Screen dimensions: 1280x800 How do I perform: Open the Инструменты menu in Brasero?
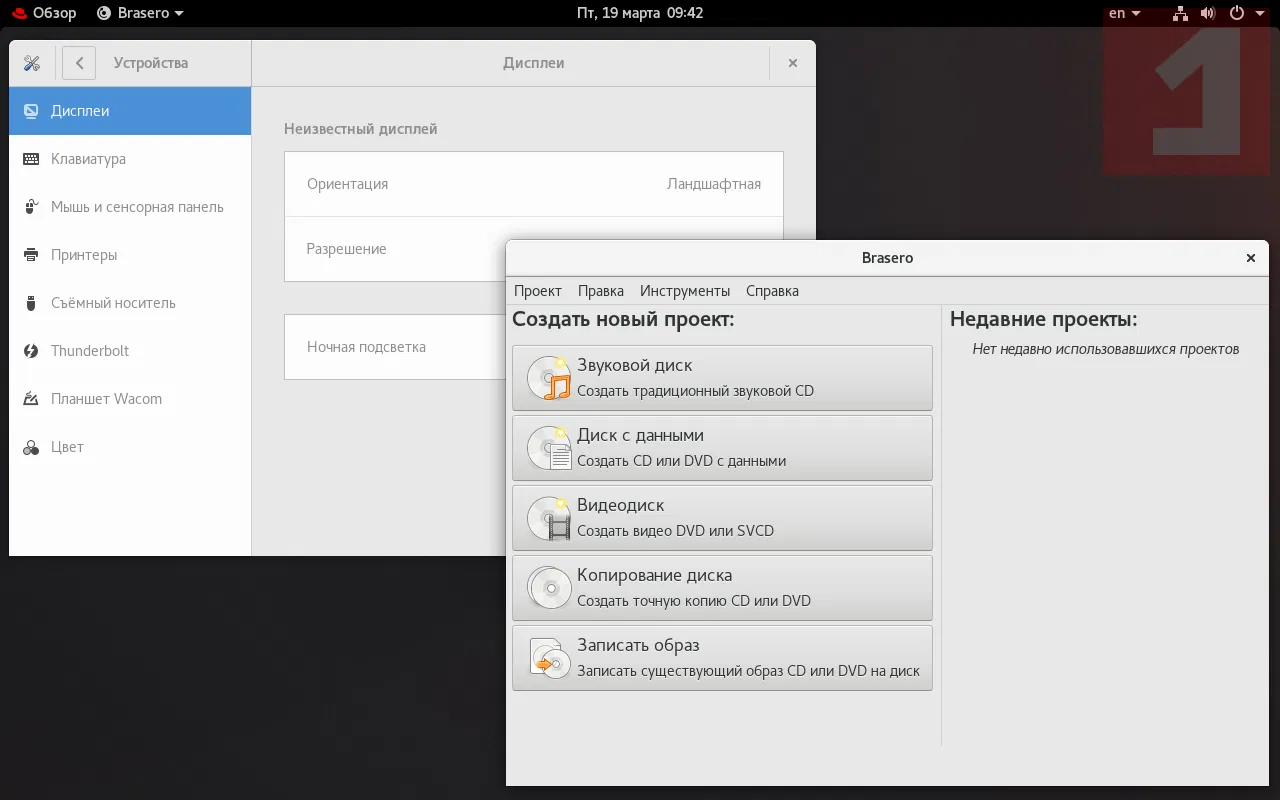click(685, 291)
